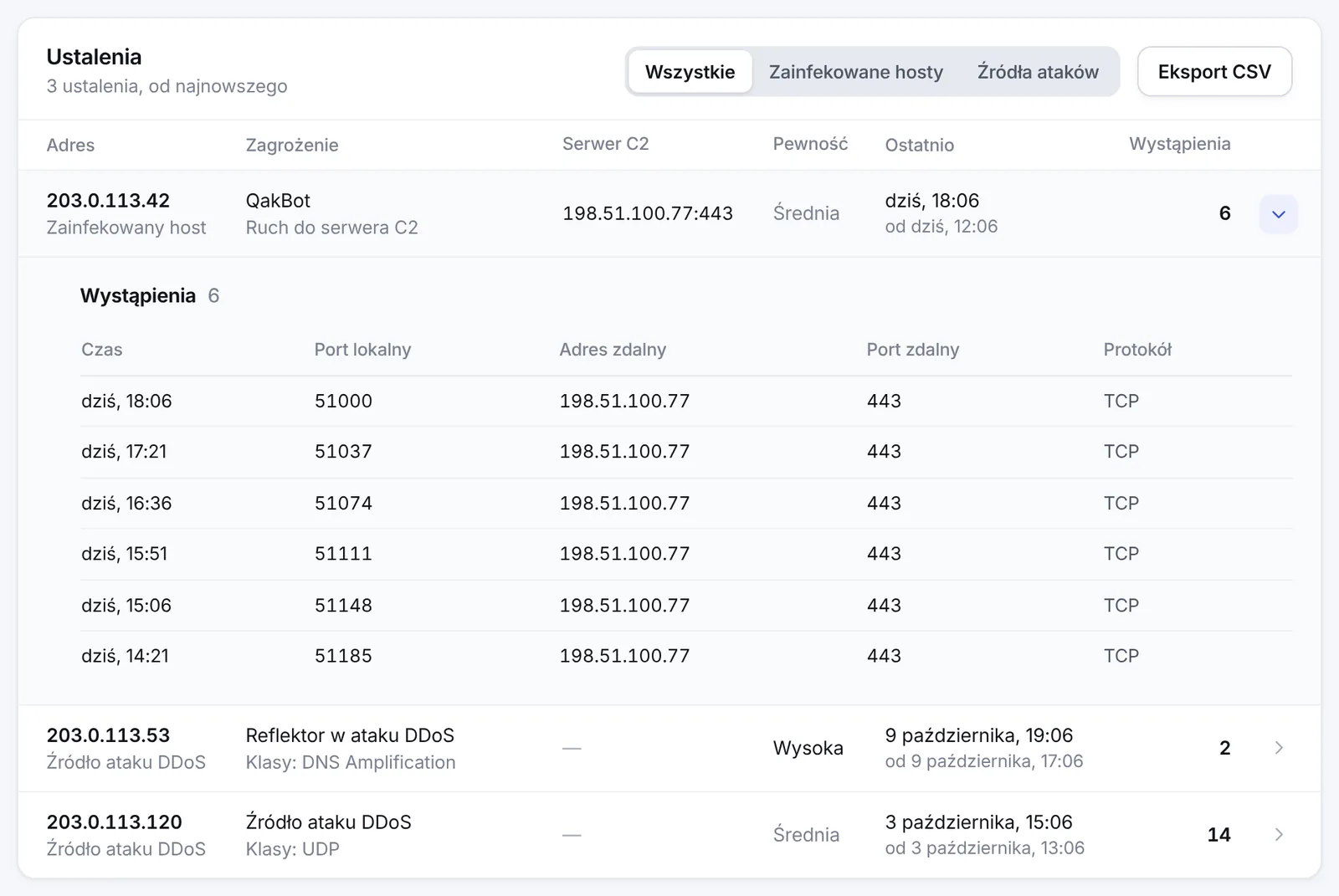1339x896 pixels.
Task: Click the Protokół header
Action: tap(1137, 350)
